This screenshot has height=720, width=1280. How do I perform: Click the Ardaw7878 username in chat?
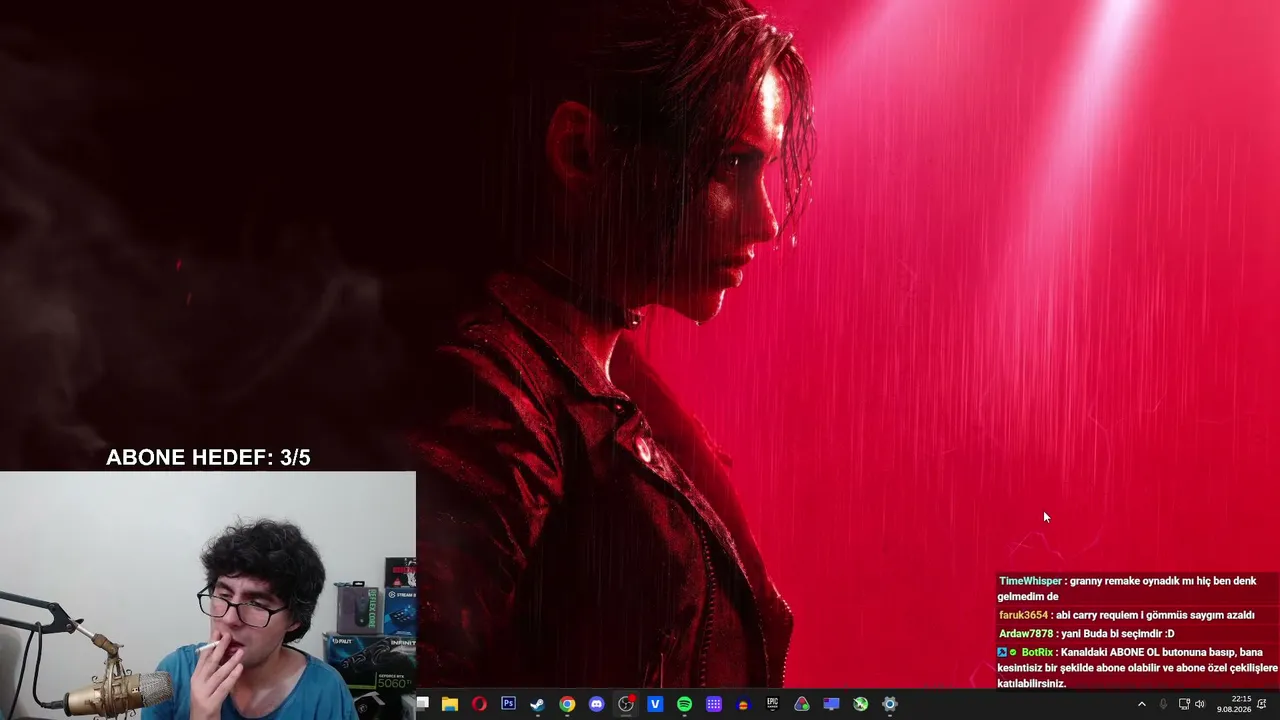tap(1026, 633)
